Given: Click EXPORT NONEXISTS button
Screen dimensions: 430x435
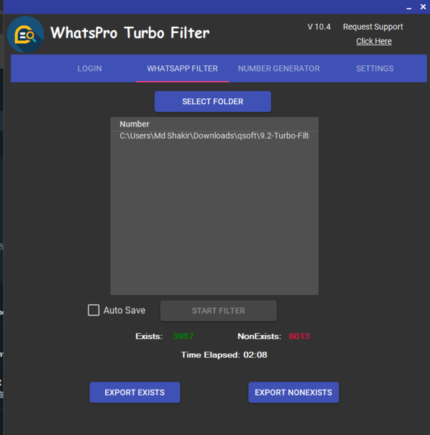Looking at the screenshot, I should (x=293, y=392).
